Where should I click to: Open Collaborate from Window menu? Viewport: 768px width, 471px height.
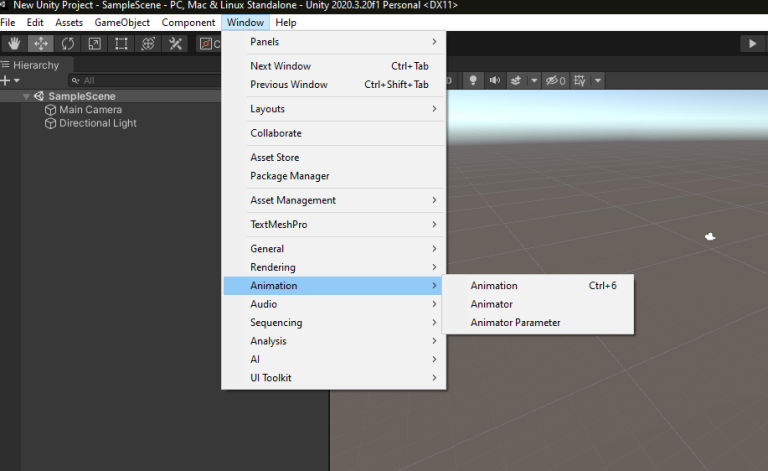(334, 133)
